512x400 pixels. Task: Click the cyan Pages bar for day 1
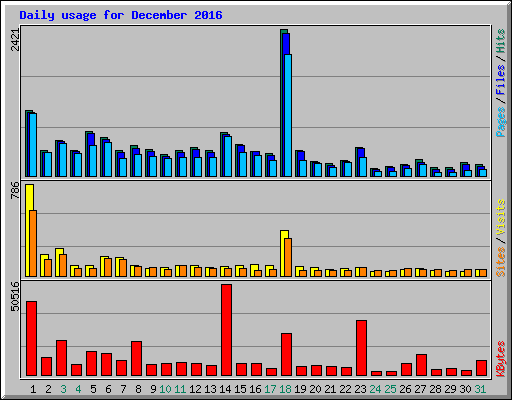click(x=33, y=145)
